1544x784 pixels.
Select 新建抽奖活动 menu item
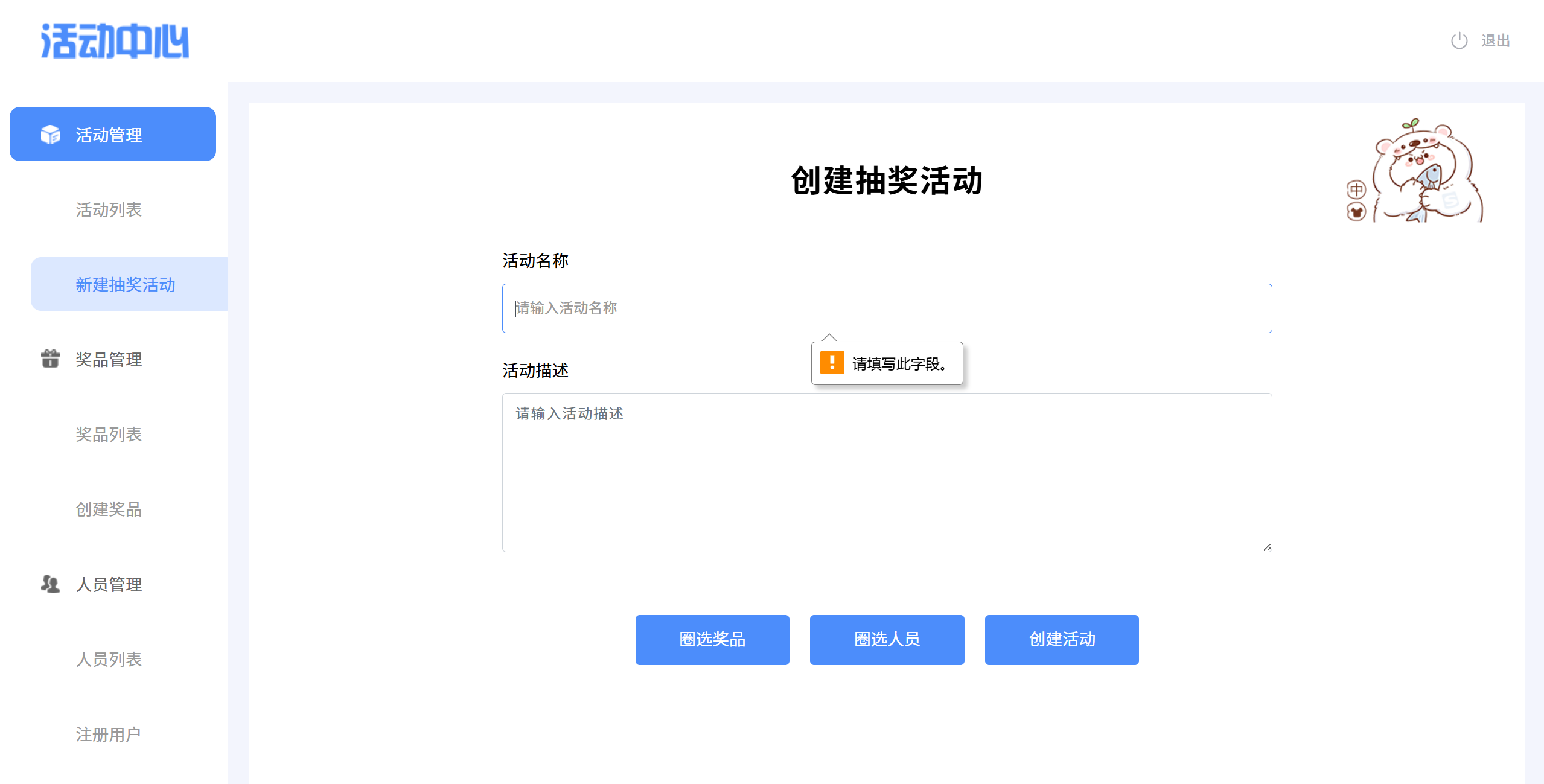(126, 284)
